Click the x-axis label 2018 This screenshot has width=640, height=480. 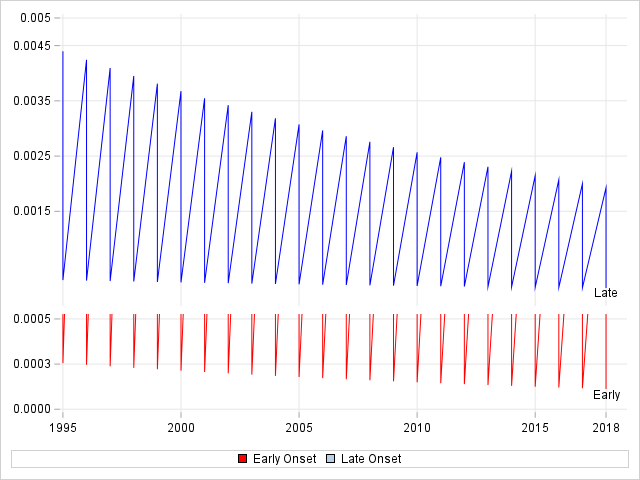point(606,427)
